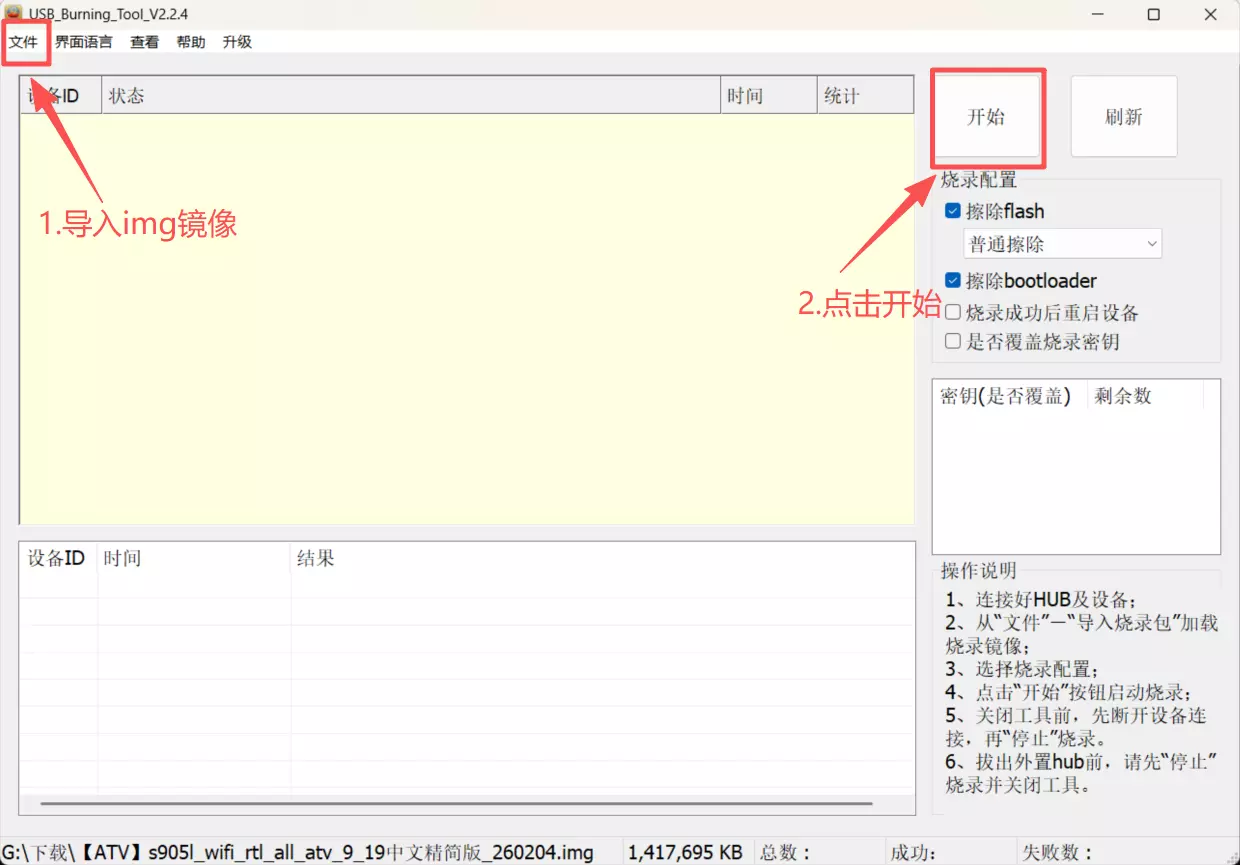Close the USB Burning Tool window
Image resolution: width=1240 pixels, height=865 pixels.
pos(1209,14)
